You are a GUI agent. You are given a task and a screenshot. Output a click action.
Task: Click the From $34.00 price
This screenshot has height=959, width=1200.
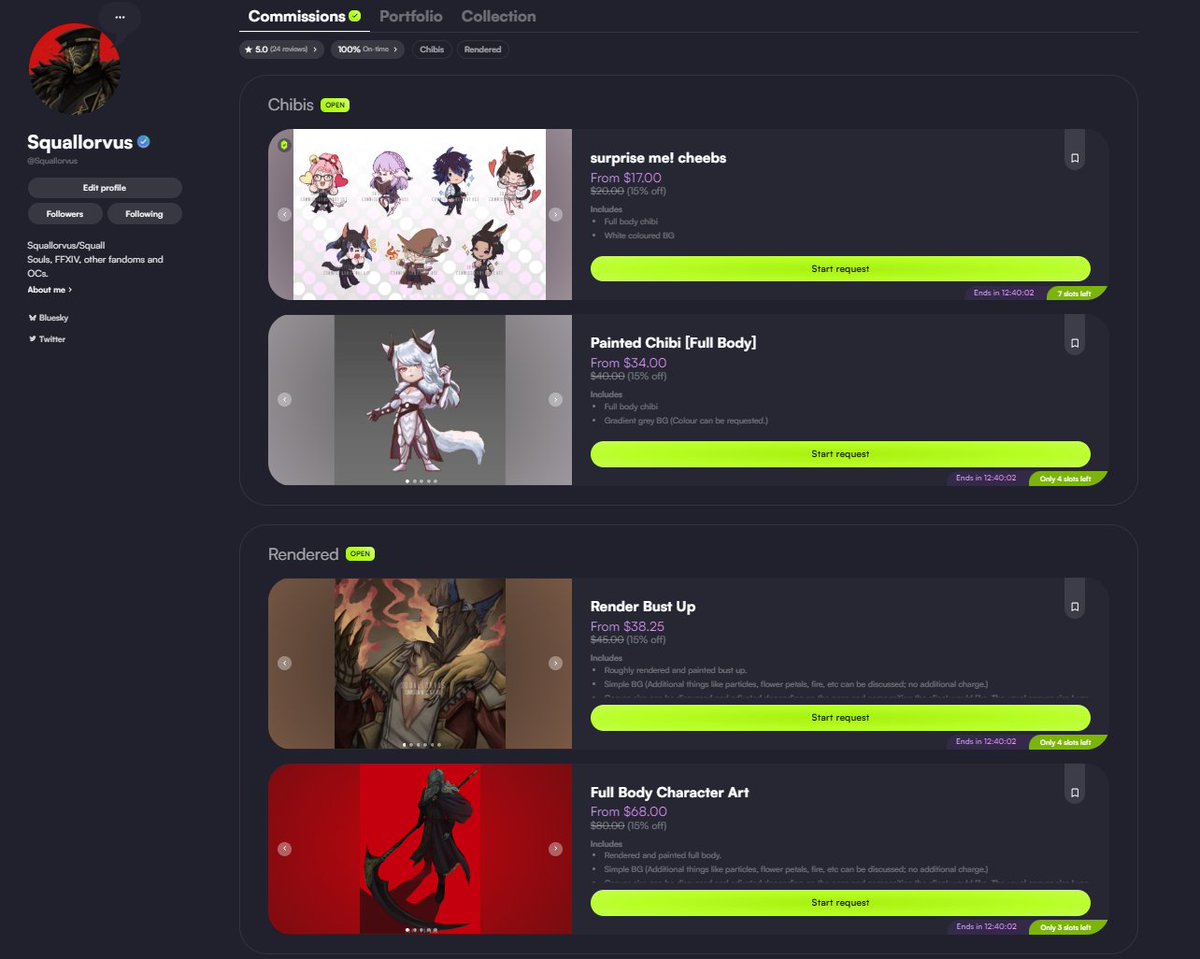(628, 363)
